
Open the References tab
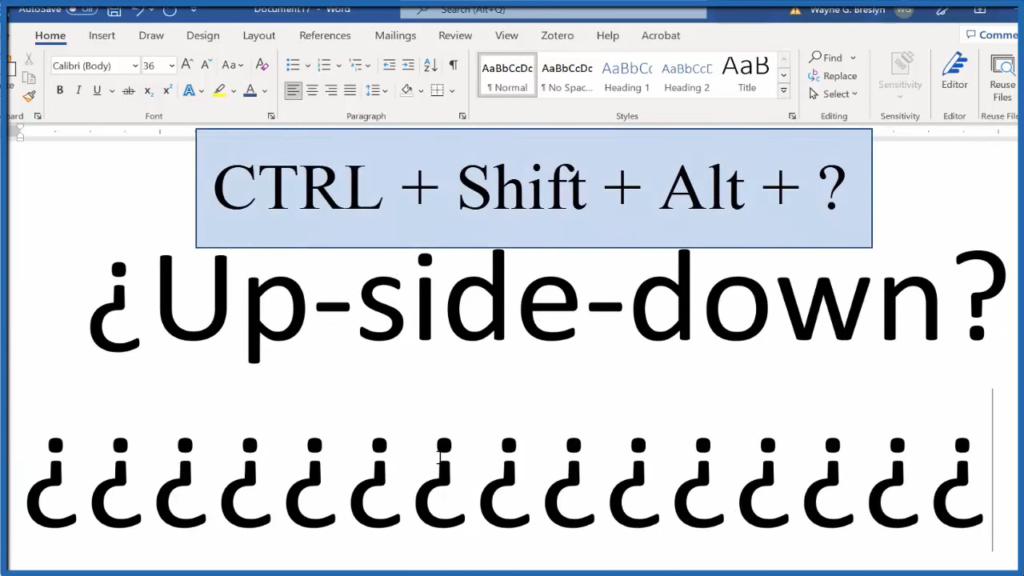(x=325, y=36)
